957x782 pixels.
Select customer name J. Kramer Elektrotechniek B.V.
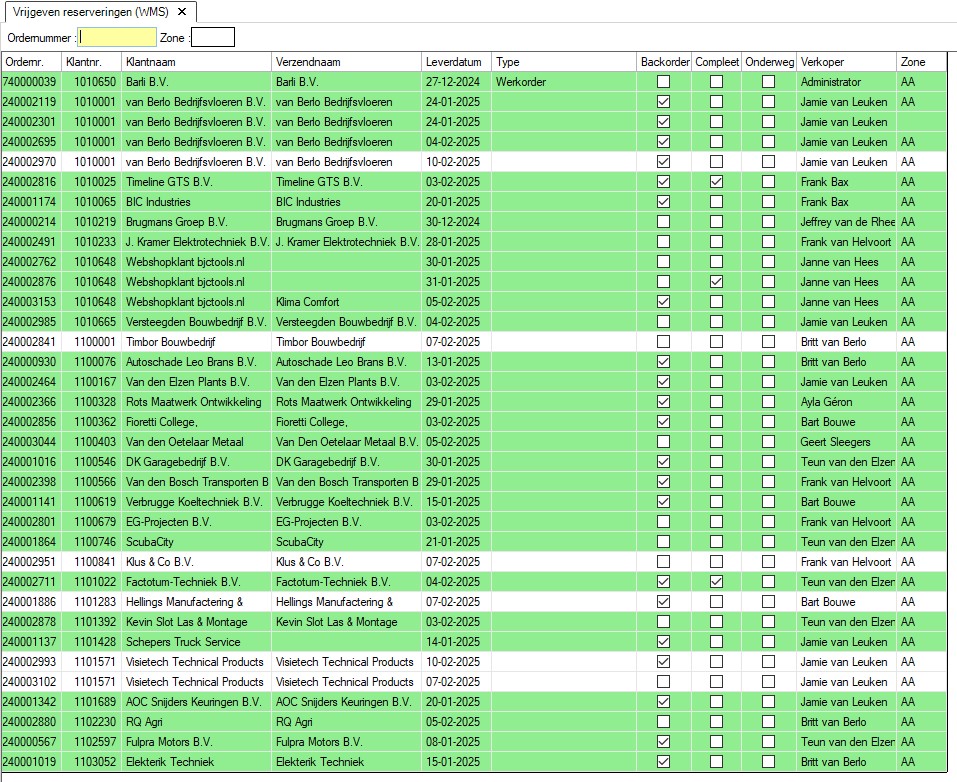tap(197, 242)
